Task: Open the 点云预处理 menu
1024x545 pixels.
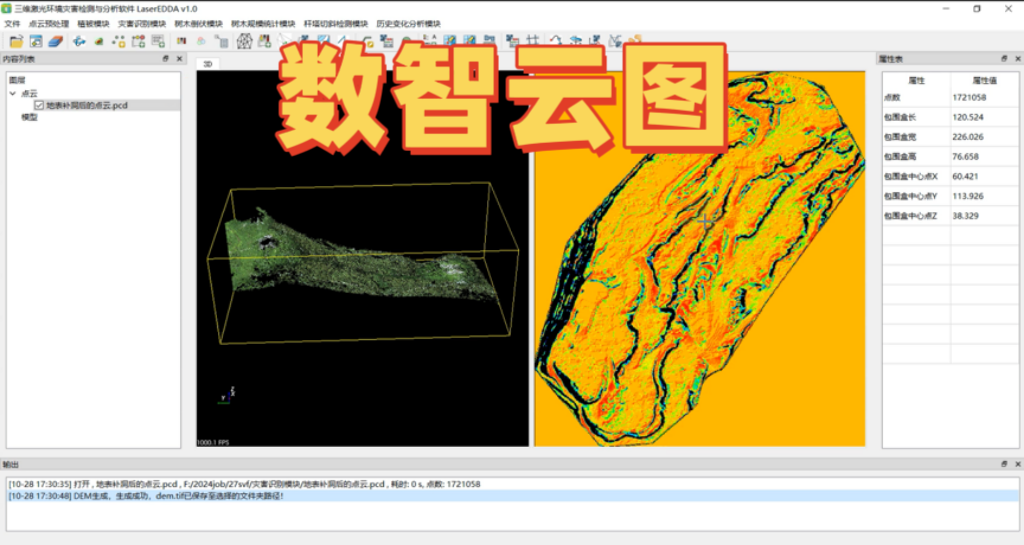Action: click(x=48, y=23)
